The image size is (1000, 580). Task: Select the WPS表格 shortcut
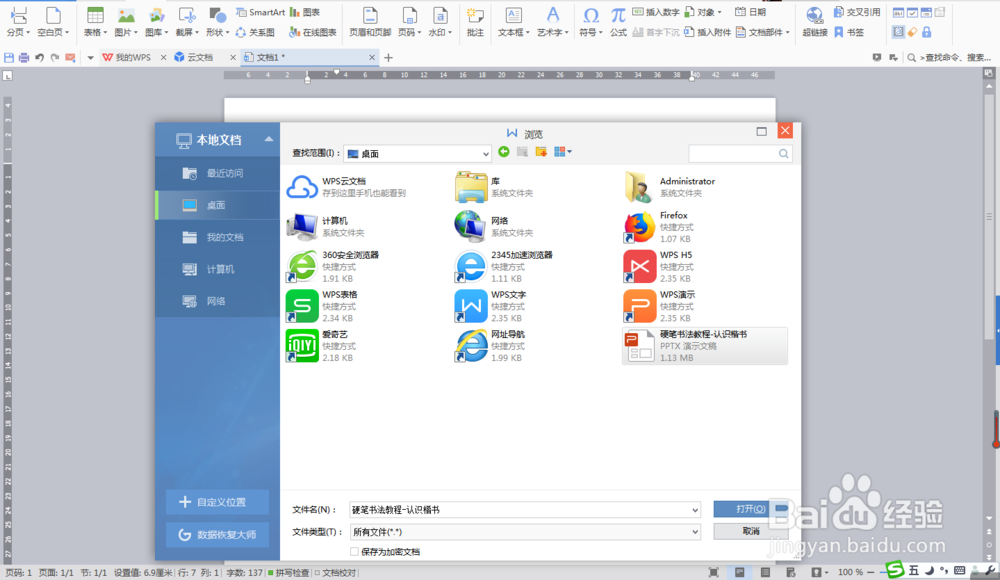(x=322, y=306)
